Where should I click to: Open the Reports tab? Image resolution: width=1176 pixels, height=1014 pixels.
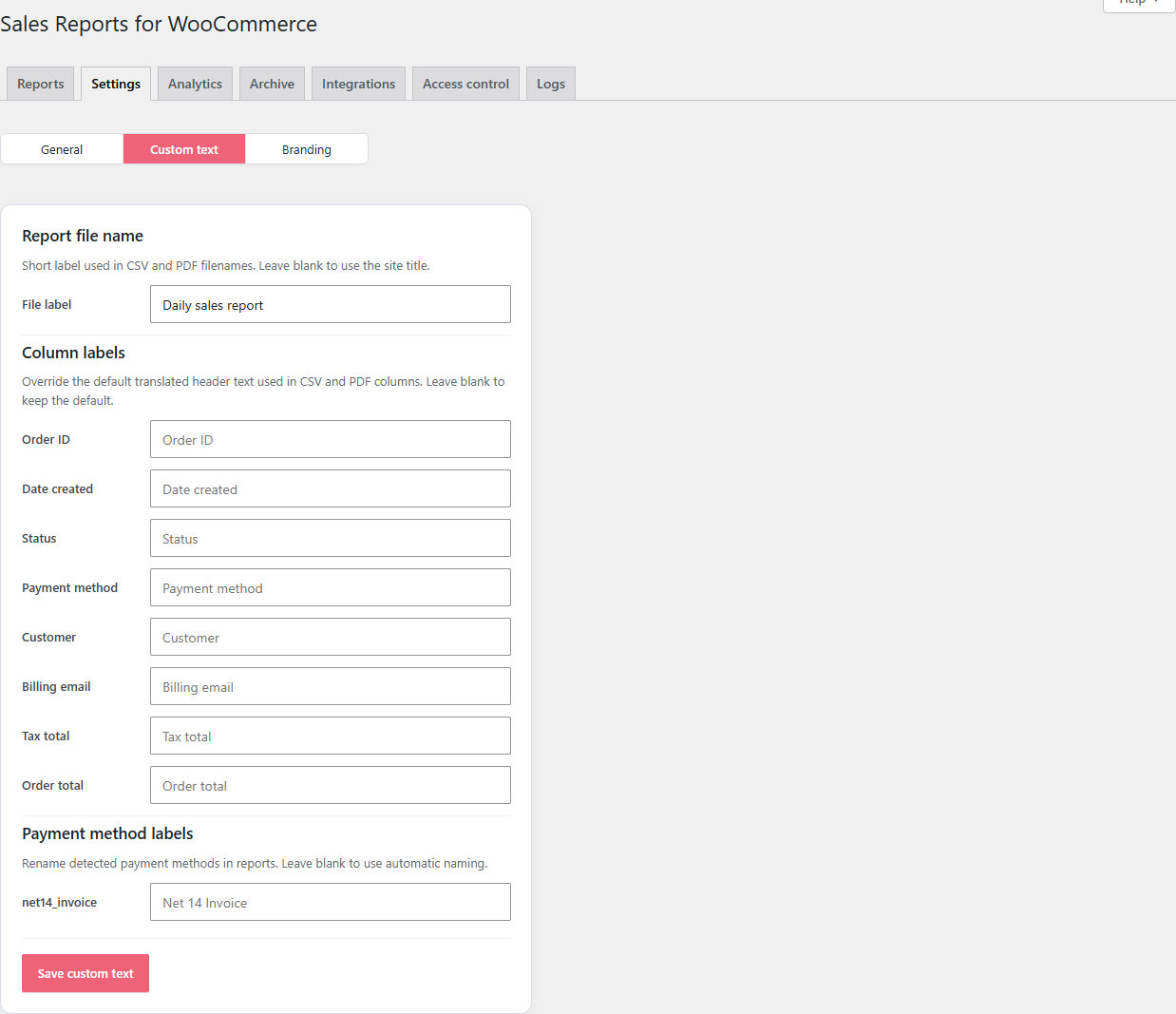41,84
